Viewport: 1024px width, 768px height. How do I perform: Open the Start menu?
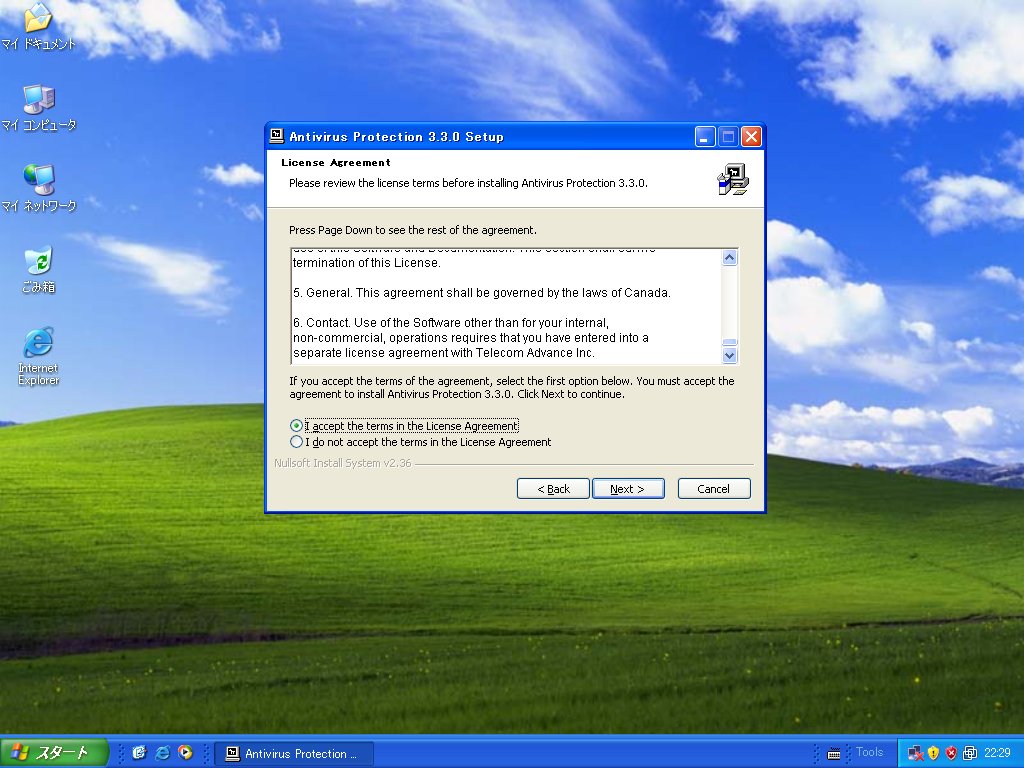tap(54, 753)
